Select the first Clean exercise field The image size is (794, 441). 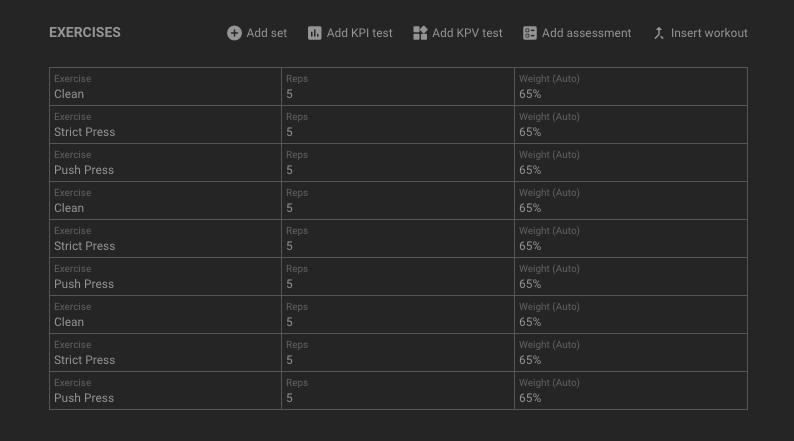(165, 87)
